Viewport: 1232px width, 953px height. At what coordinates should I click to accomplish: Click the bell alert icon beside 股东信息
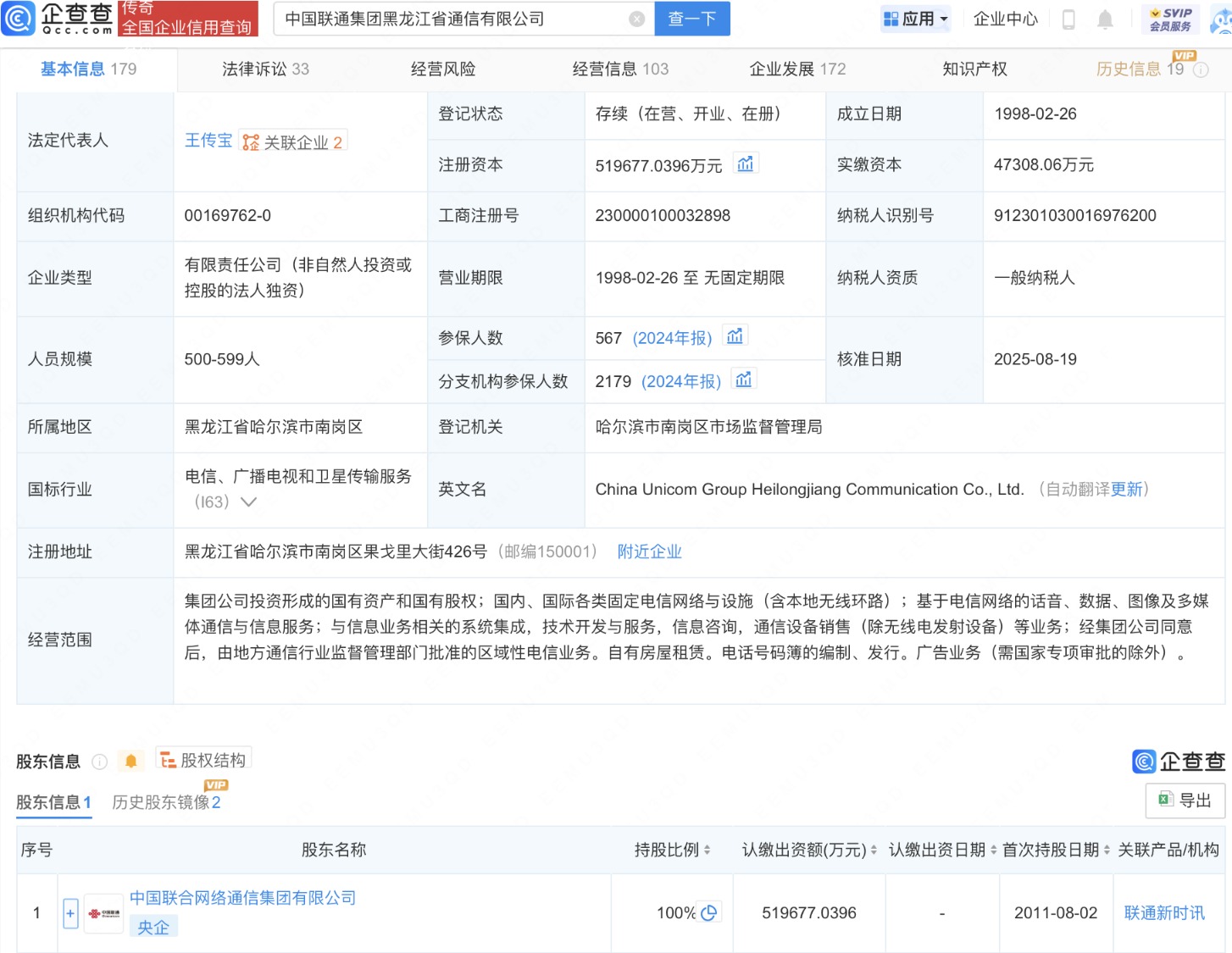pyautogui.click(x=130, y=761)
